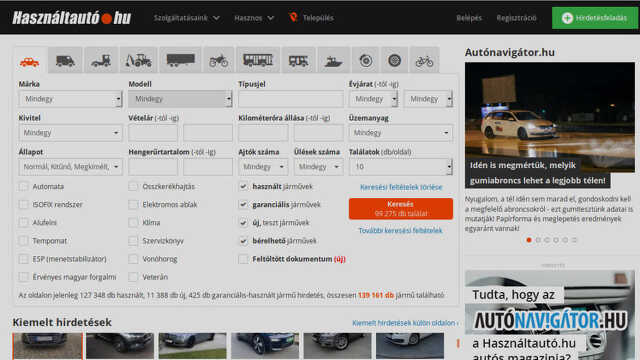The width and height of the screenshot is (640, 360).
Task: Click the first Kilométeróra állása field
Action: click(x=263, y=133)
